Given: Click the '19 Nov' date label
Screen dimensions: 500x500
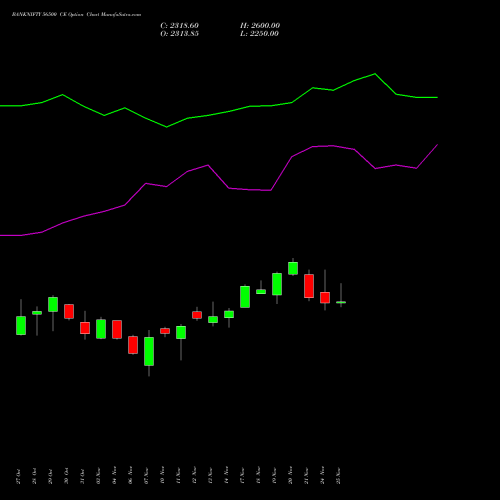Looking at the screenshot, I should click(274, 476).
